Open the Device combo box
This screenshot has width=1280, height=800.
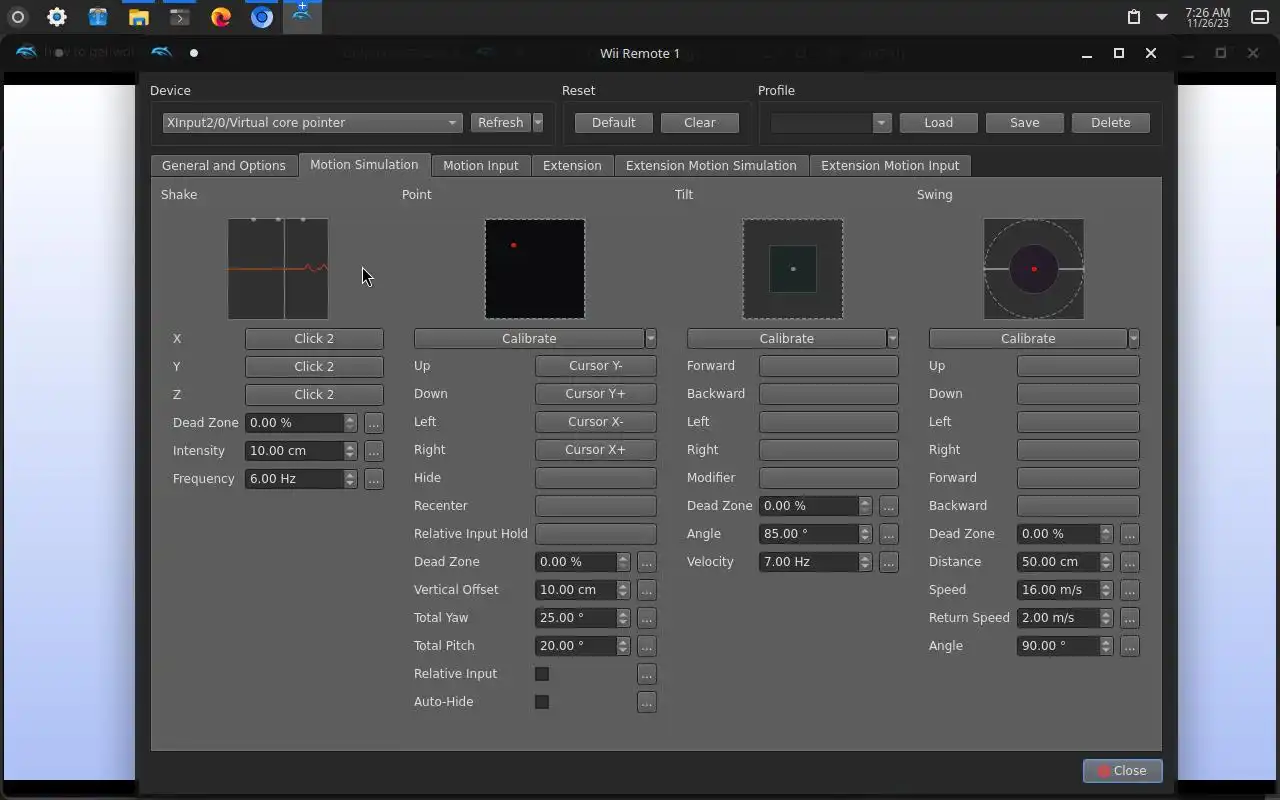pyautogui.click(x=312, y=122)
